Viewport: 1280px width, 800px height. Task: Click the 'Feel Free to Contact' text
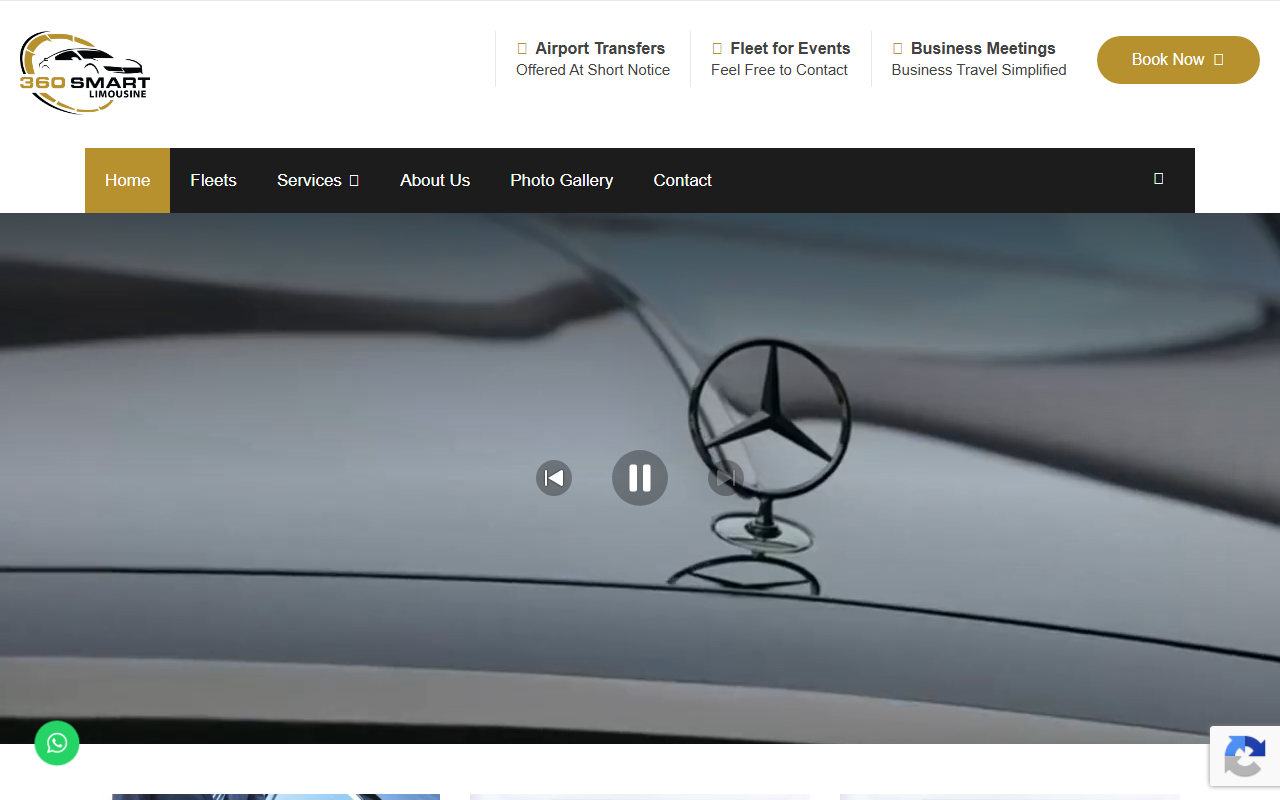pos(779,70)
